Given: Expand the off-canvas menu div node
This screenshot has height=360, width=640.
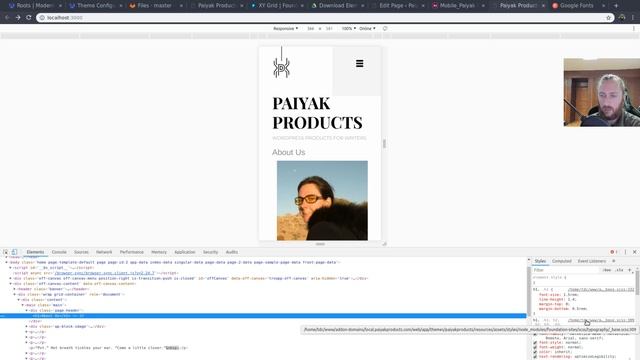Looking at the screenshot, I should [x=10, y=278].
